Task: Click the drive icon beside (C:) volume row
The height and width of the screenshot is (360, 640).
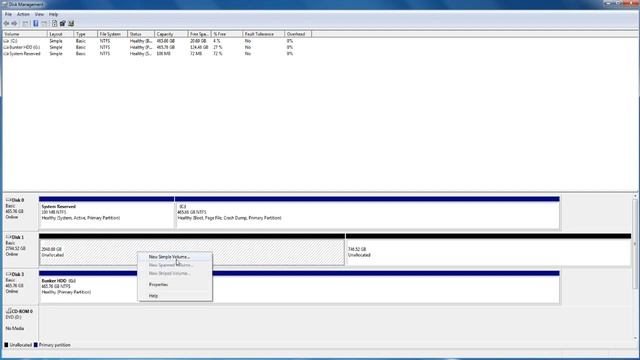Action: click(6, 41)
